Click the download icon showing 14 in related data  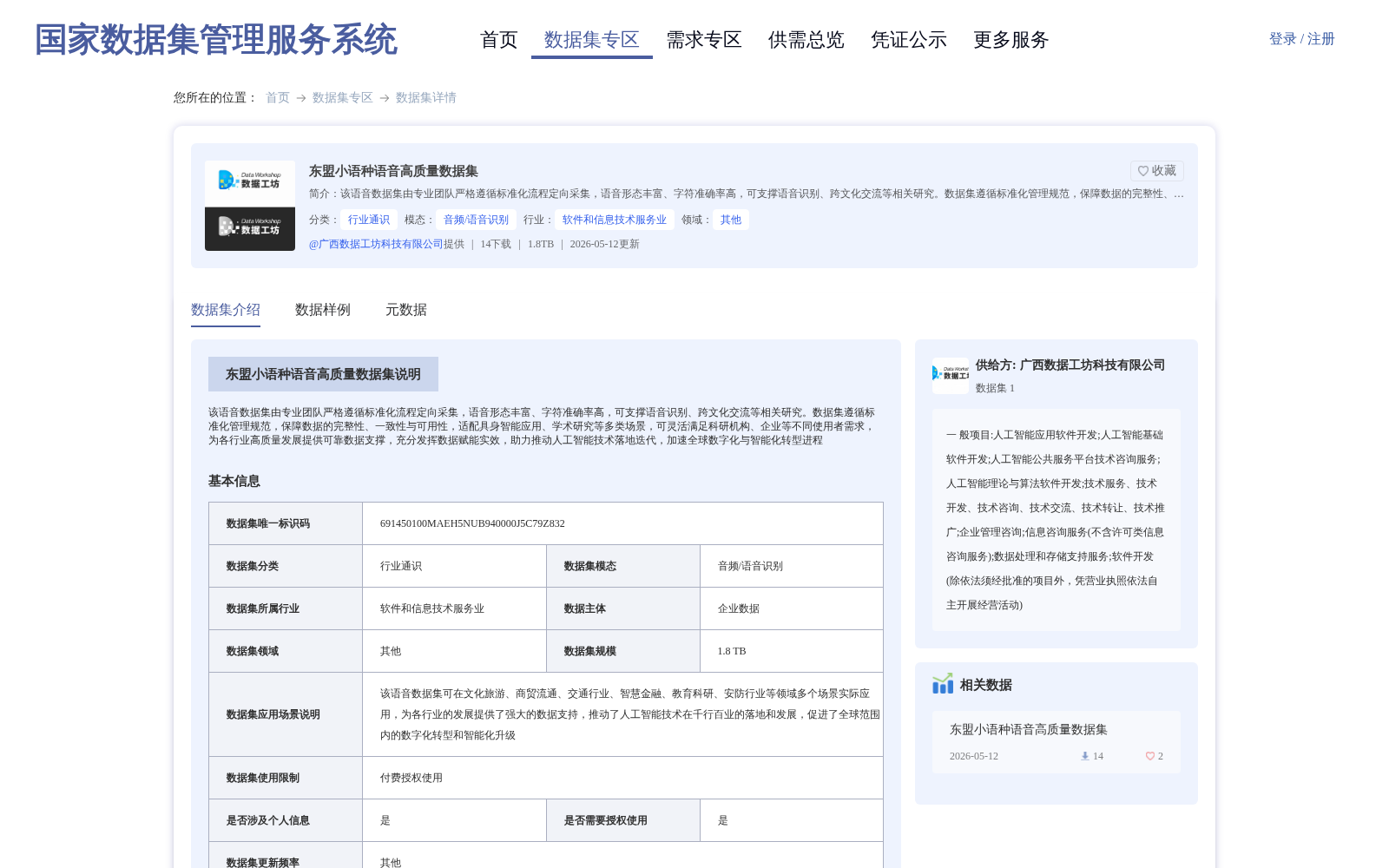(1084, 756)
